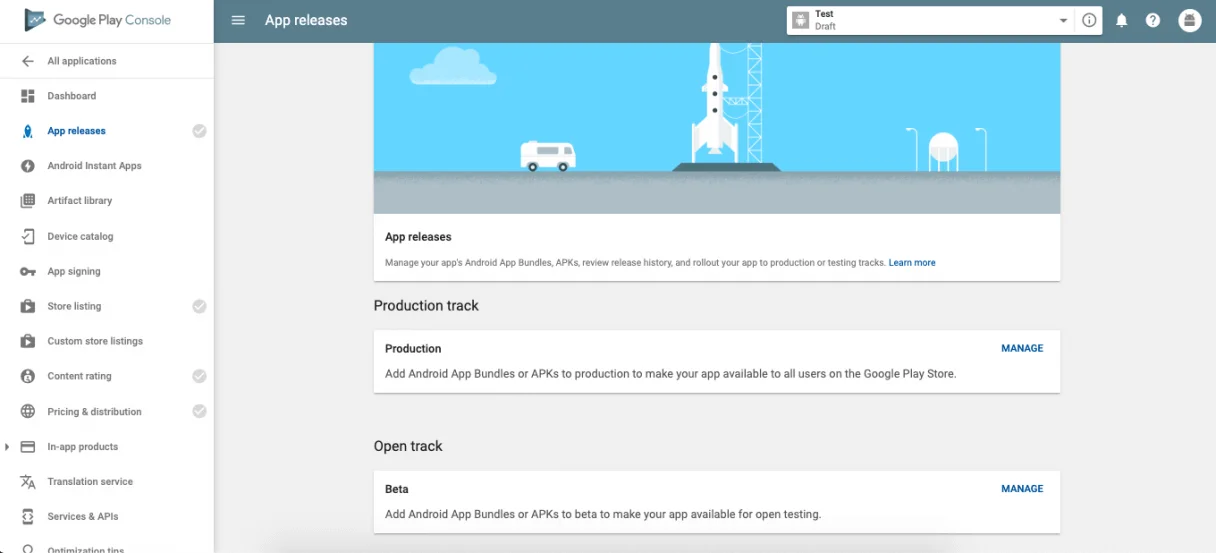Click the Content rating icon

click(28, 376)
